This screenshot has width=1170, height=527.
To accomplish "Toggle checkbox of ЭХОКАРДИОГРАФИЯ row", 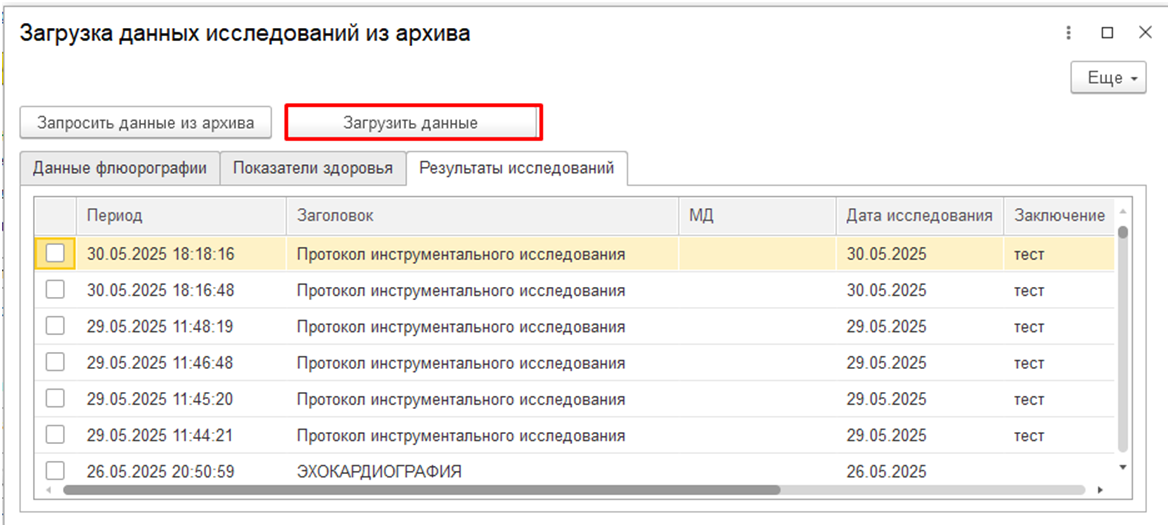I will 56,470.
